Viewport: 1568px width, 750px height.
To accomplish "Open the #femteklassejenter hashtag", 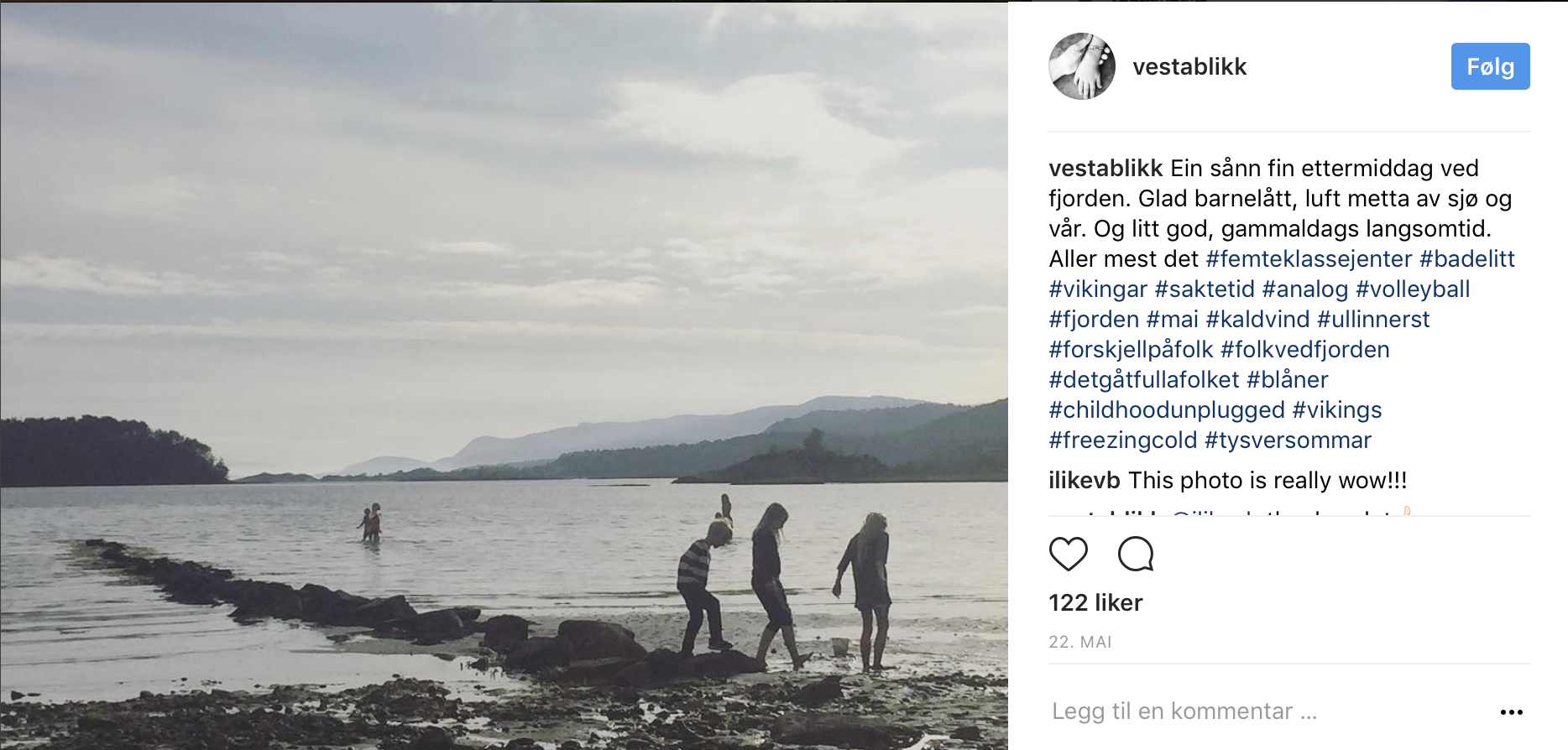I will (1309, 259).
